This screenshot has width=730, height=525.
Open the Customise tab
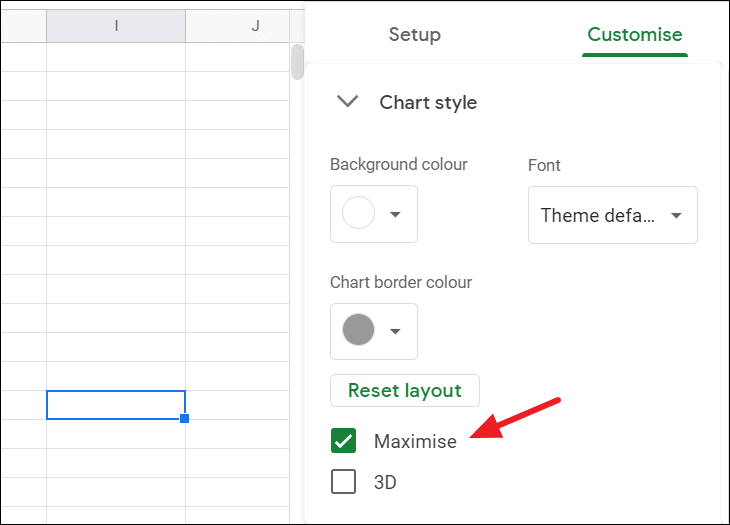[635, 35]
